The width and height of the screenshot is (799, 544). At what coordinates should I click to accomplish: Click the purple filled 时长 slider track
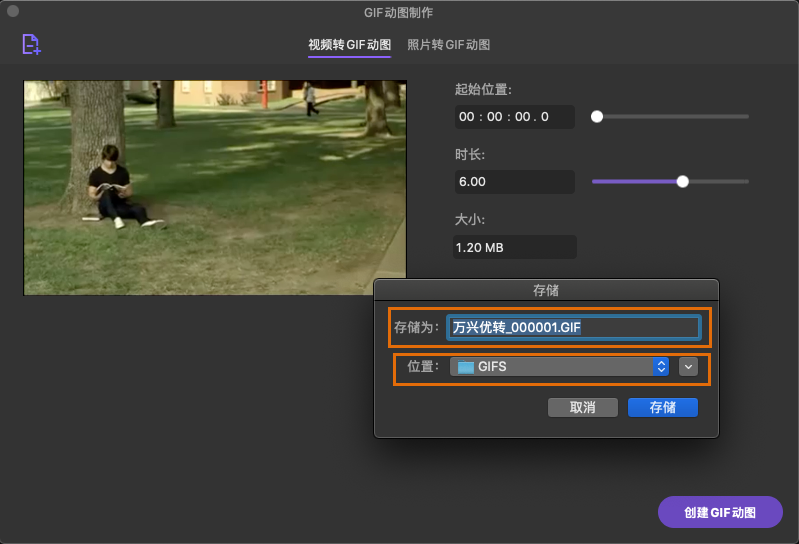click(x=635, y=181)
